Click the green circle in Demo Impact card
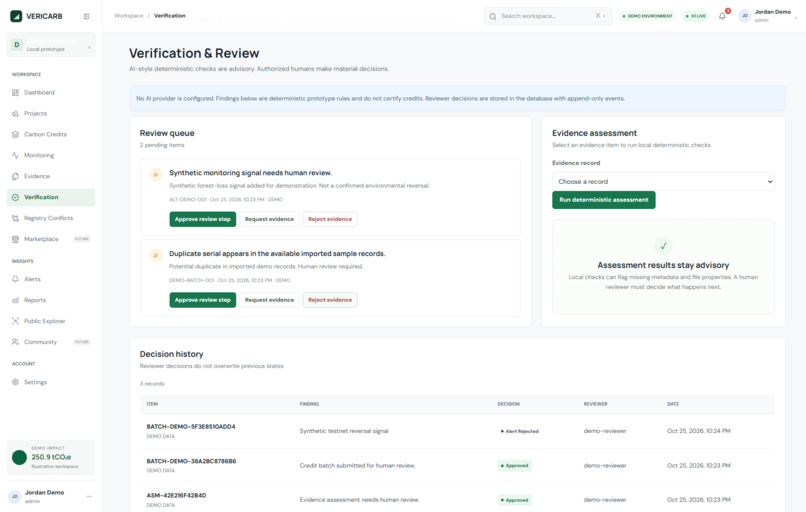806x512 pixels. tap(20, 458)
